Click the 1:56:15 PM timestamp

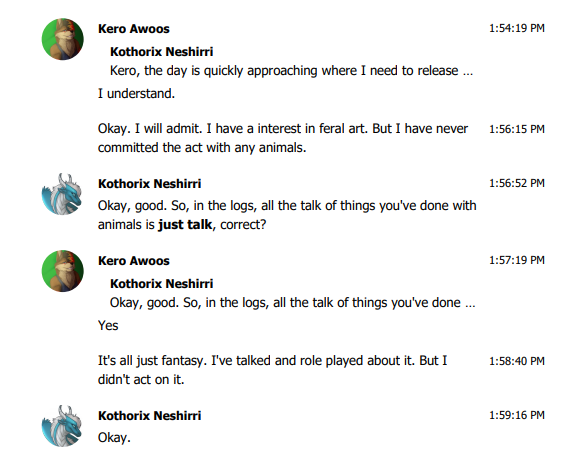click(517, 129)
